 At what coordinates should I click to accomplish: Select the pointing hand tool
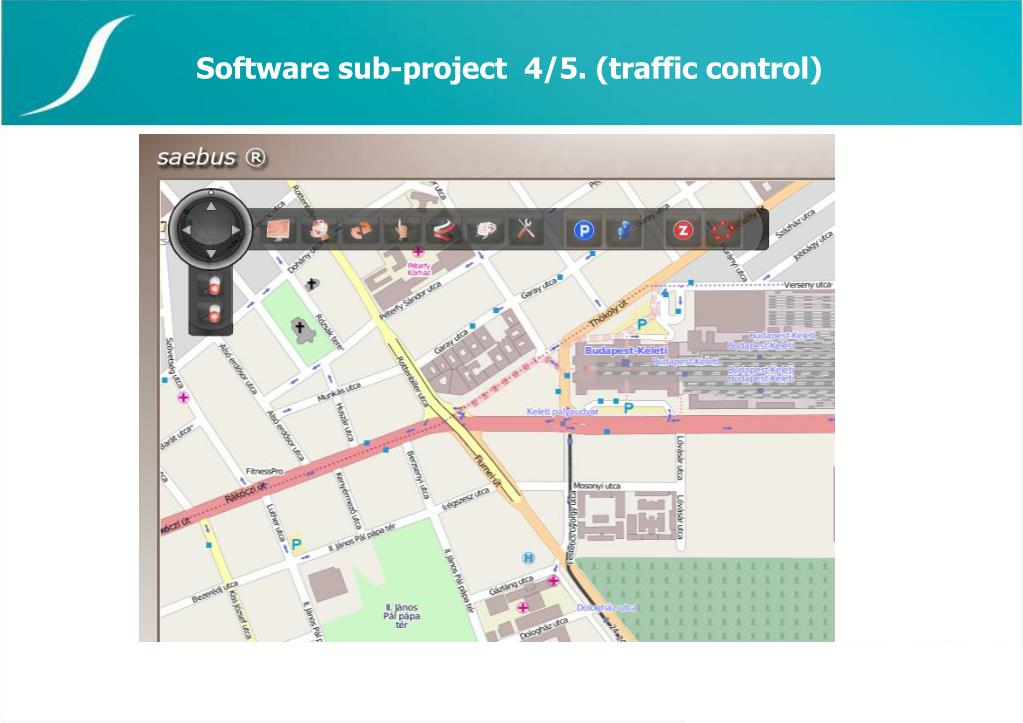pos(402,230)
